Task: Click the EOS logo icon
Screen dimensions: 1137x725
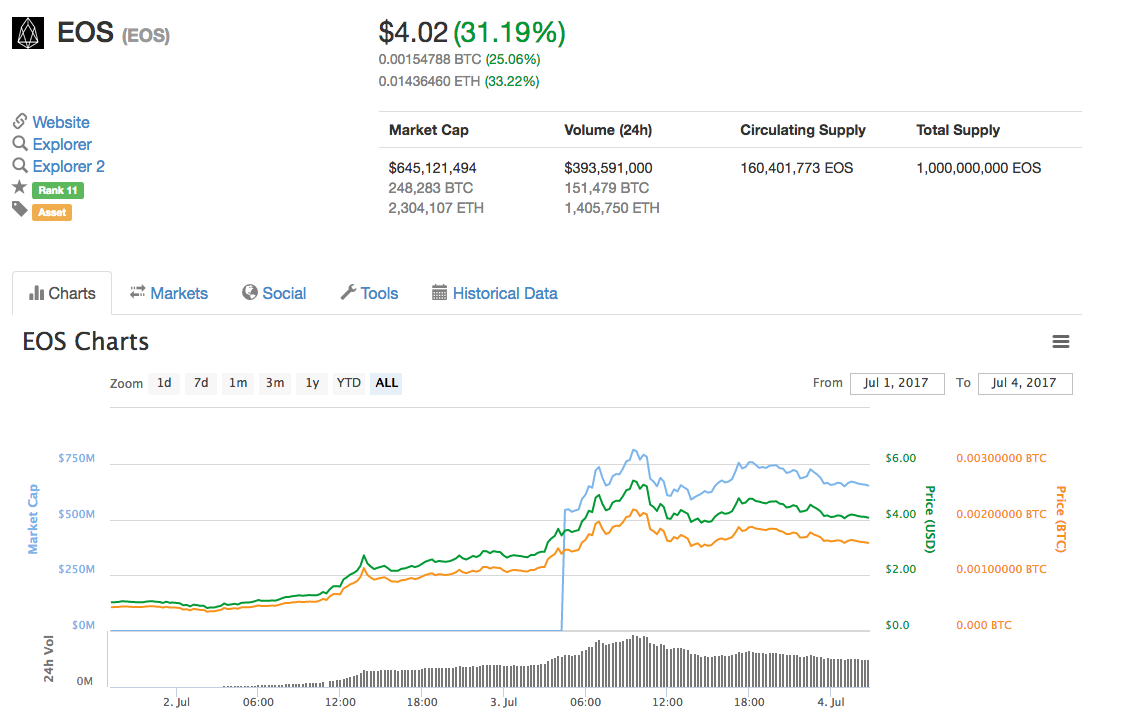Action: [x=28, y=33]
